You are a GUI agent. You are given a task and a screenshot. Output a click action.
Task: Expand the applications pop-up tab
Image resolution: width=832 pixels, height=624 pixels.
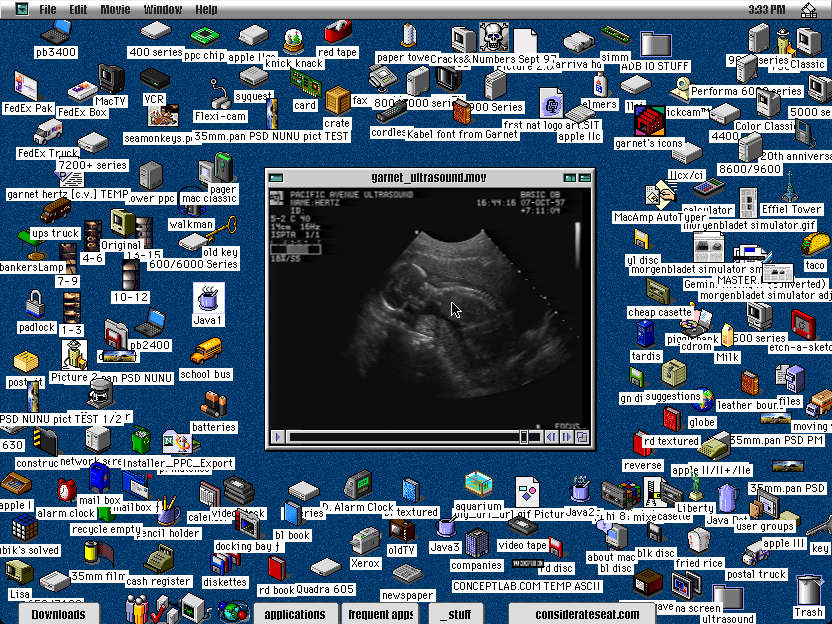pos(295,614)
